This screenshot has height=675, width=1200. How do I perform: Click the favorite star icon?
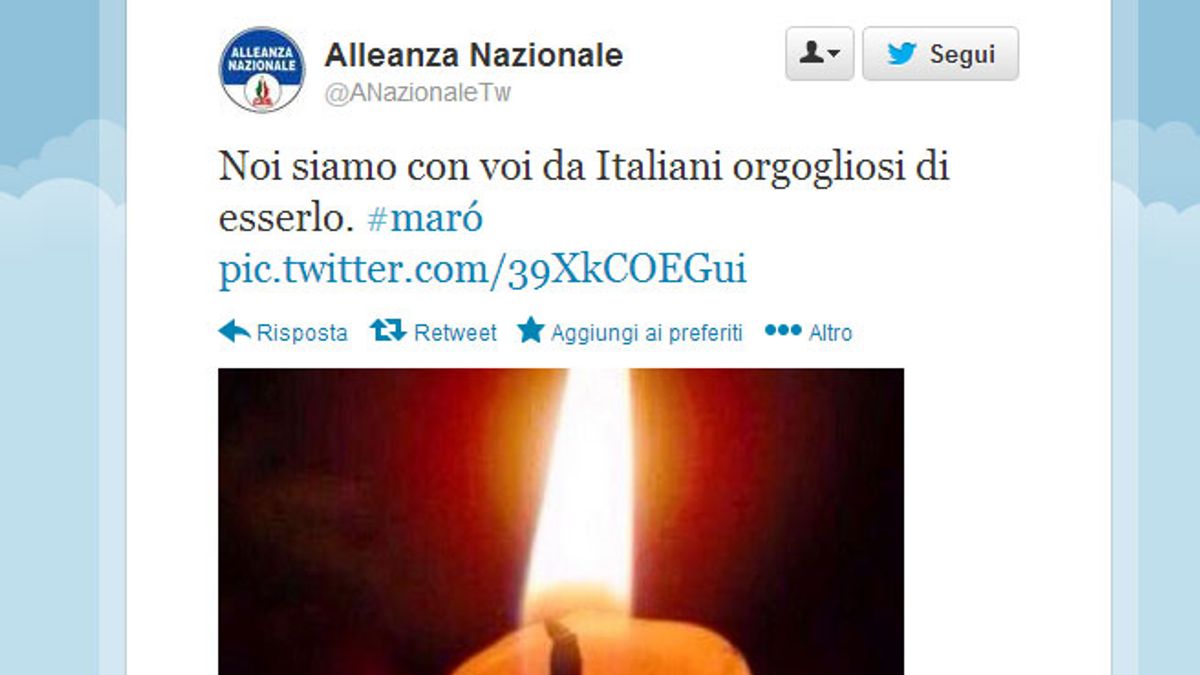click(x=530, y=331)
